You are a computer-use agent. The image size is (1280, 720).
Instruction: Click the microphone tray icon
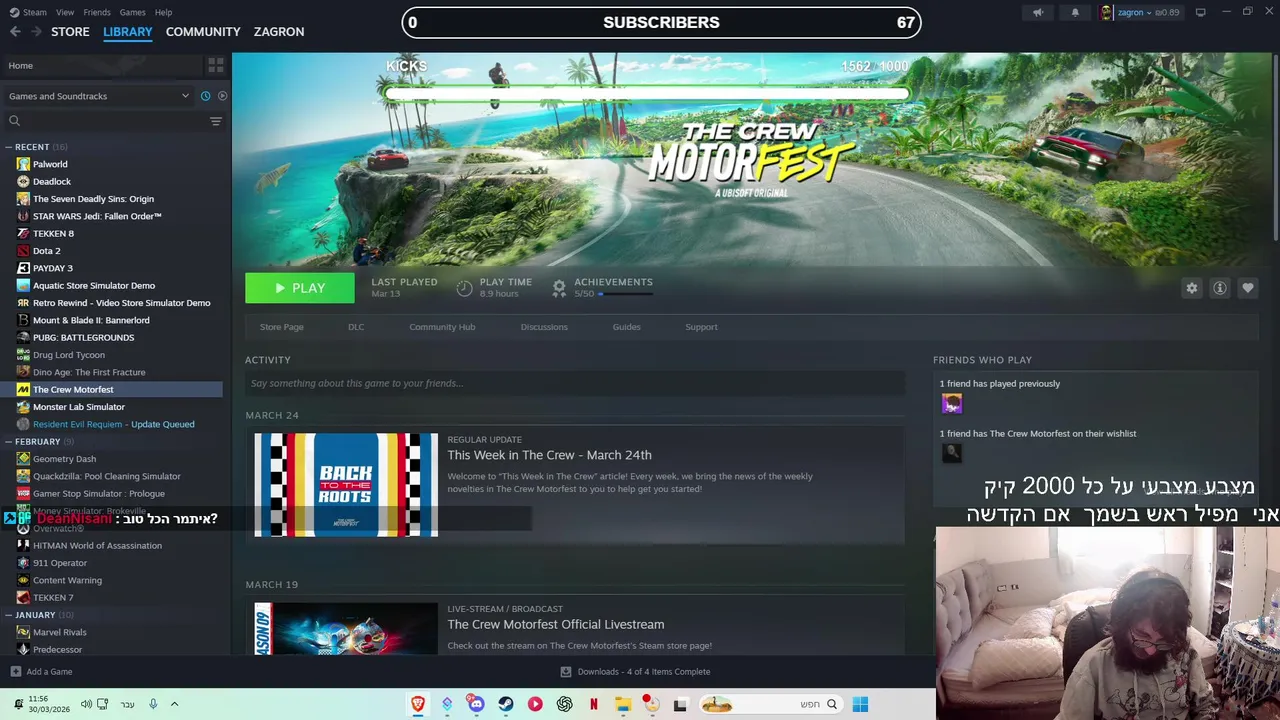click(x=153, y=704)
